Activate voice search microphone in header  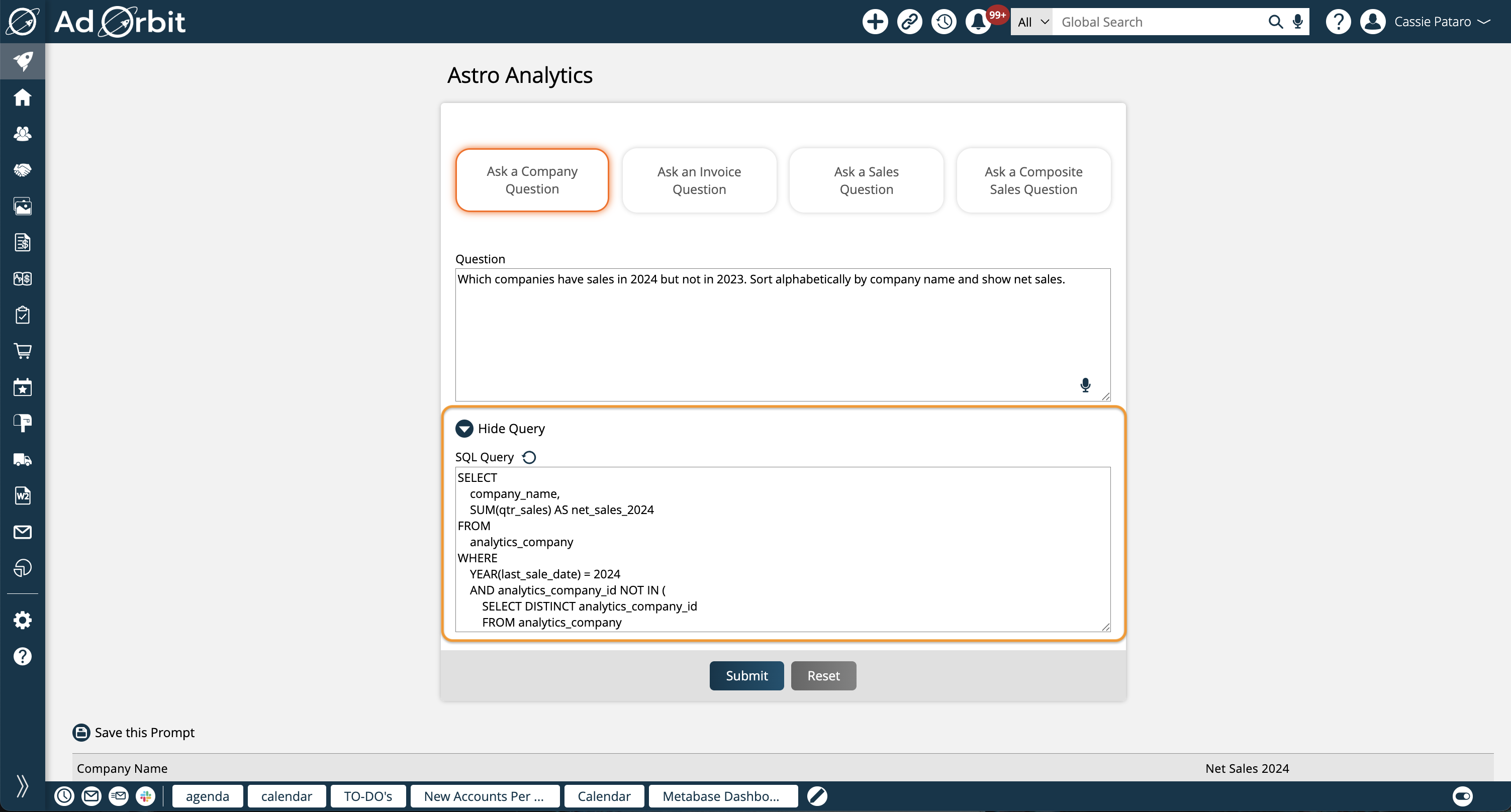pyautogui.click(x=1297, y=22)
